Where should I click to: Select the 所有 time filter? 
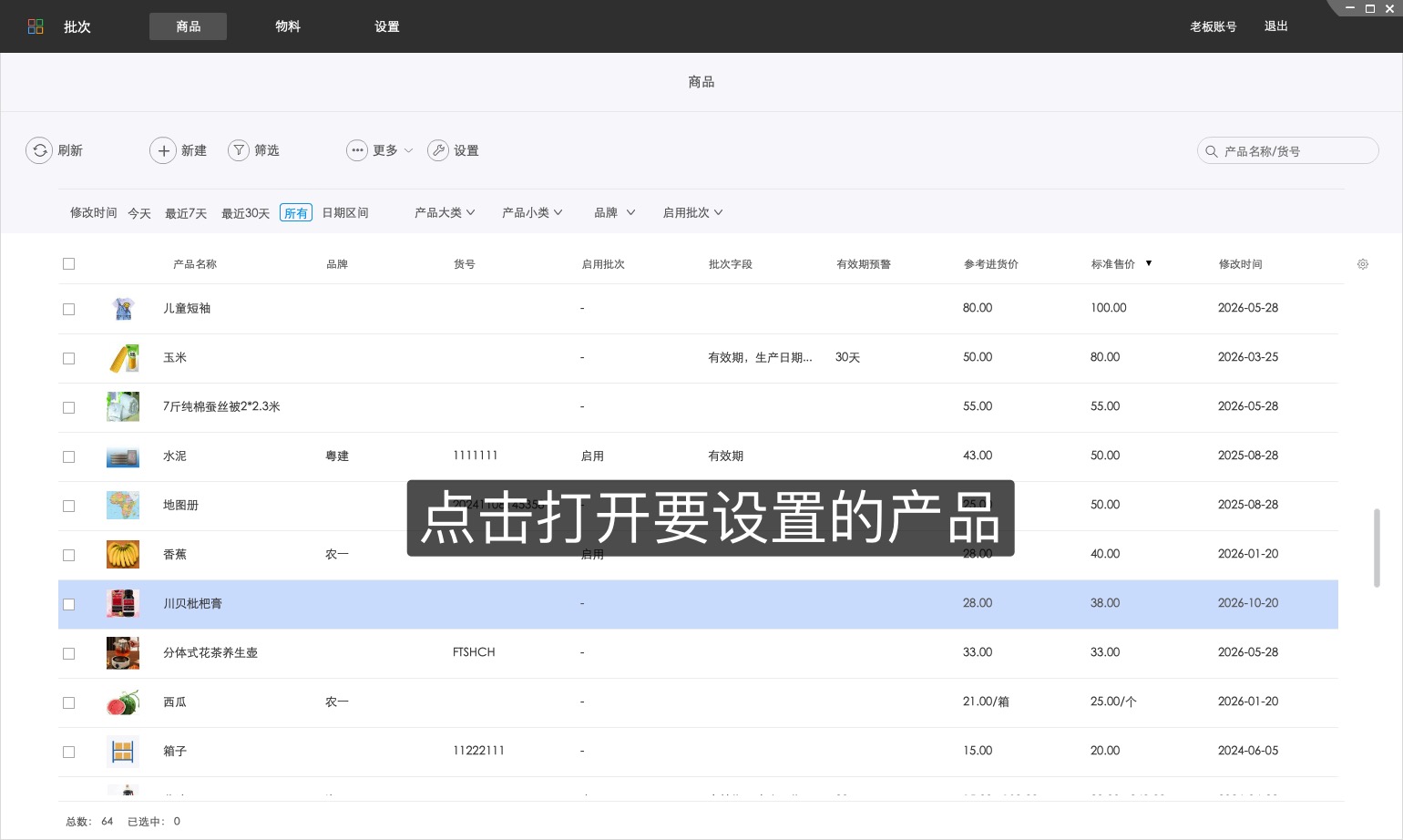point(296,213)
